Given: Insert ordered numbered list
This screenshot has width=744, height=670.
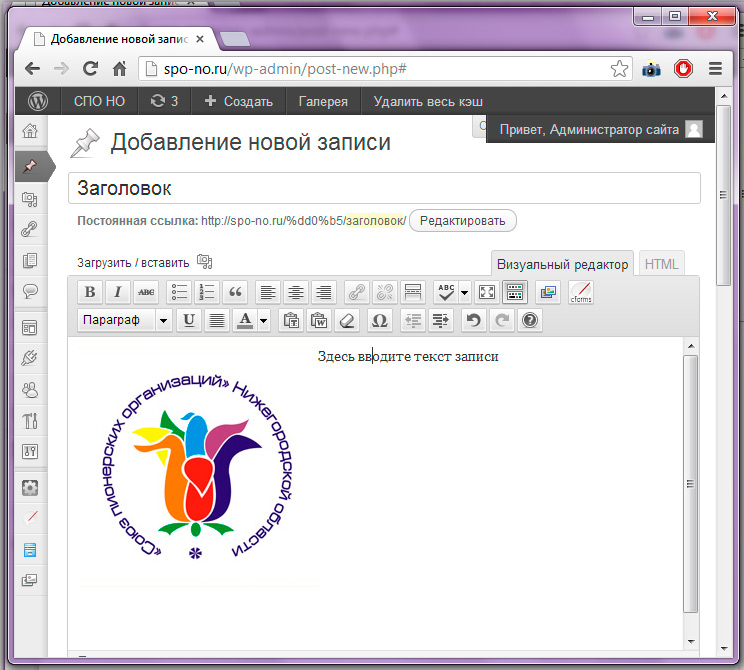Looking at the screenshot, I should (x=207, y=292).
